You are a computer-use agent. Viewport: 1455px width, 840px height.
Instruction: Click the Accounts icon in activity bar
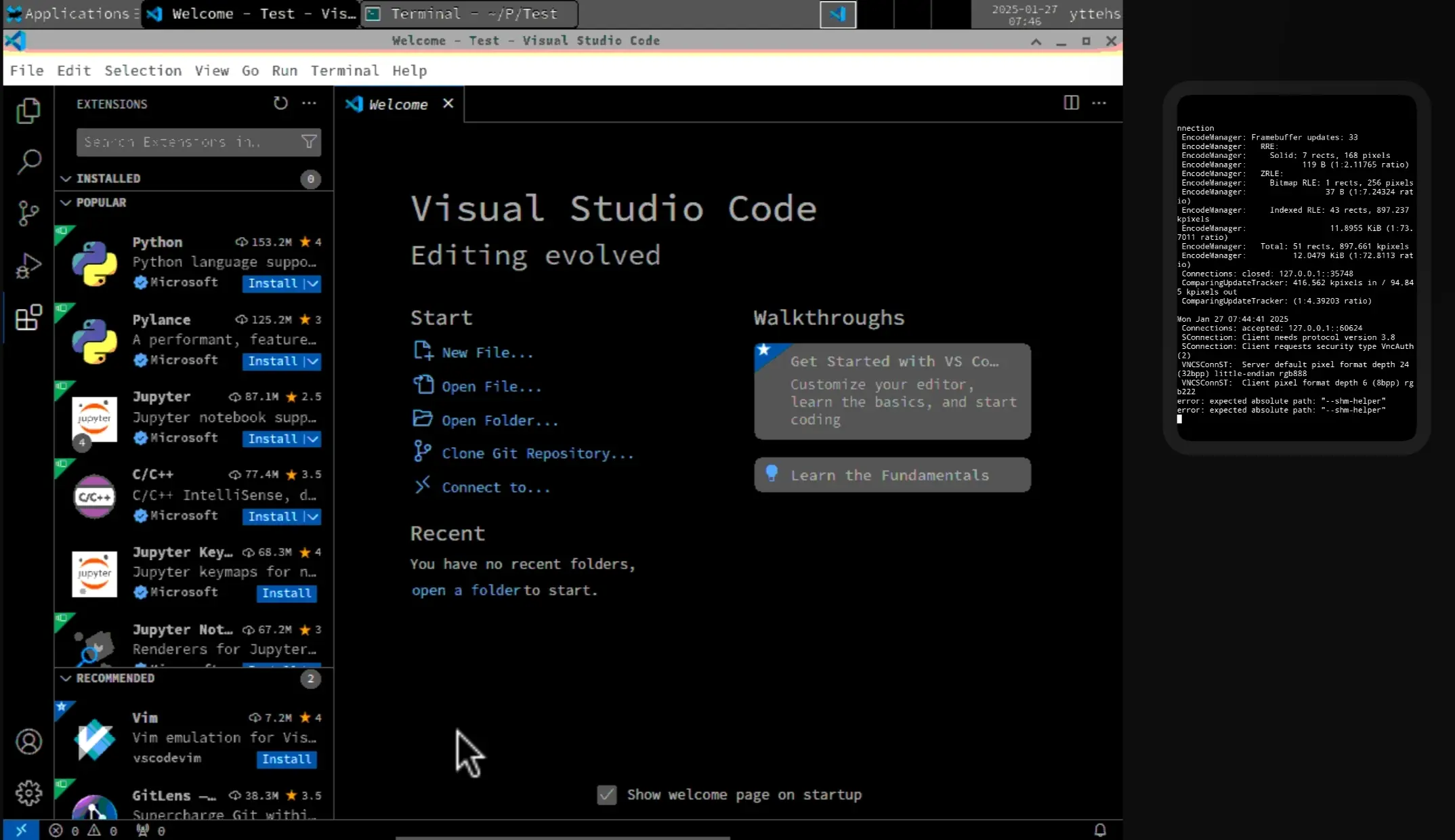pos(28,742)
